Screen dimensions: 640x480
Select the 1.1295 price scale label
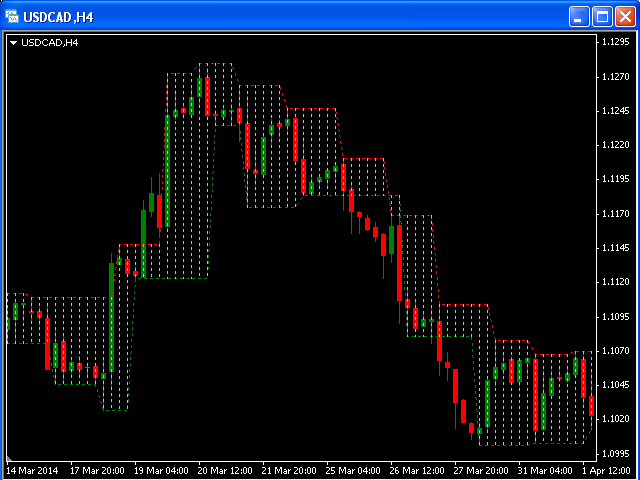coord(616,42)
